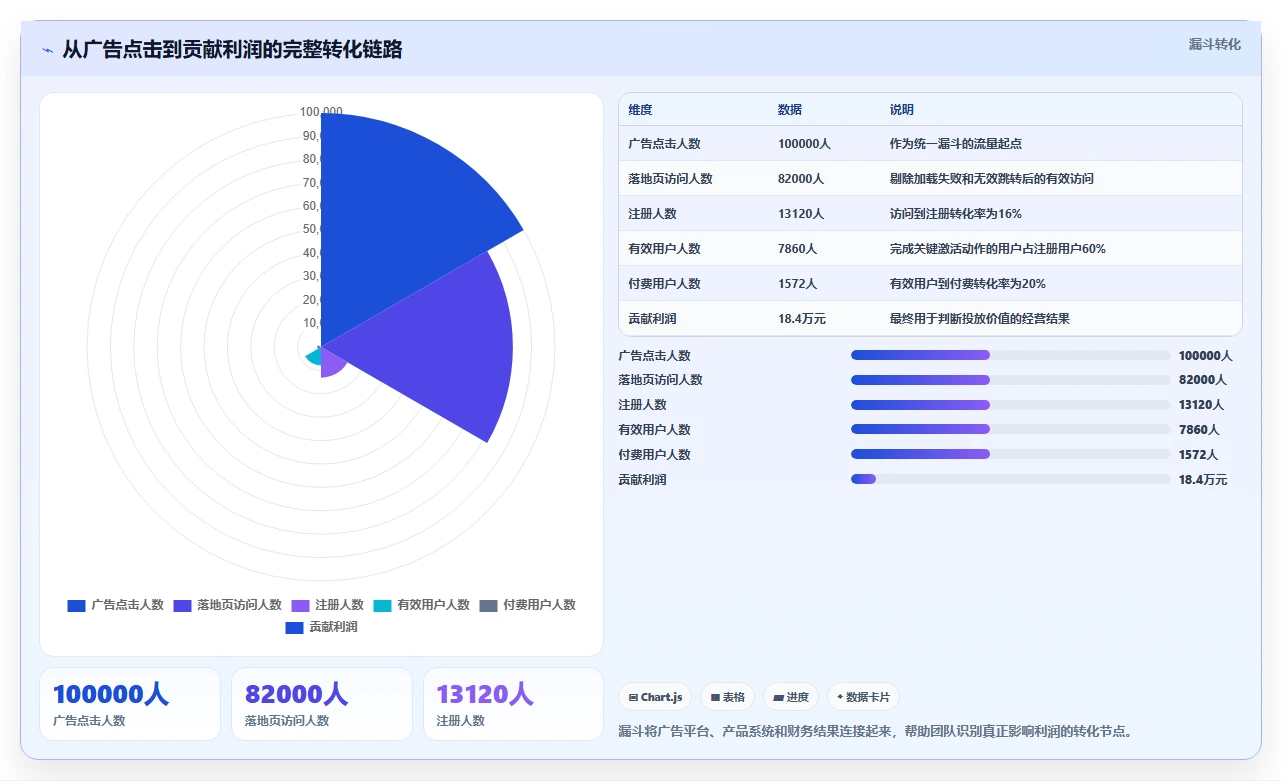The height and width of the screenshot is (781, 1282).
Task: Select the 进度 tag
Action: coord(790,697)
